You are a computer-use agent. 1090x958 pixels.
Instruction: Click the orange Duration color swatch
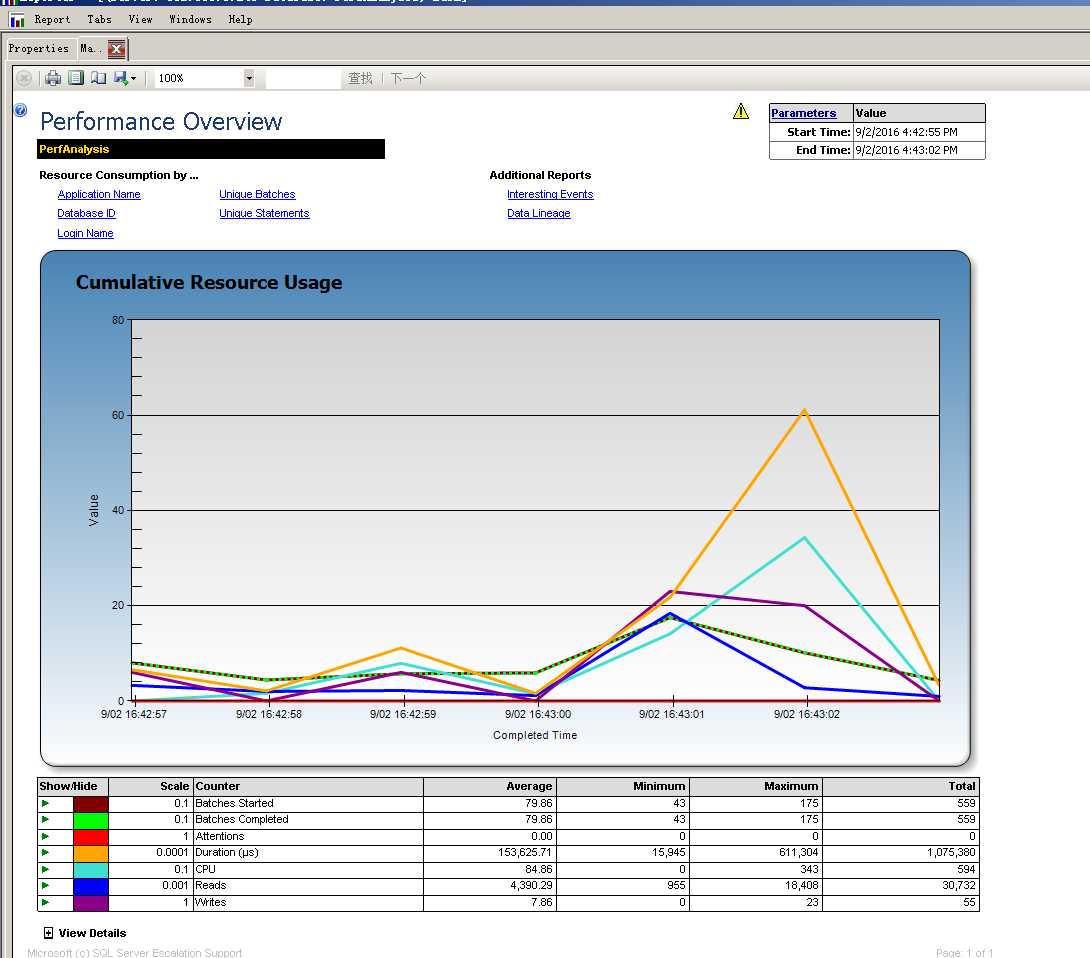90,852
